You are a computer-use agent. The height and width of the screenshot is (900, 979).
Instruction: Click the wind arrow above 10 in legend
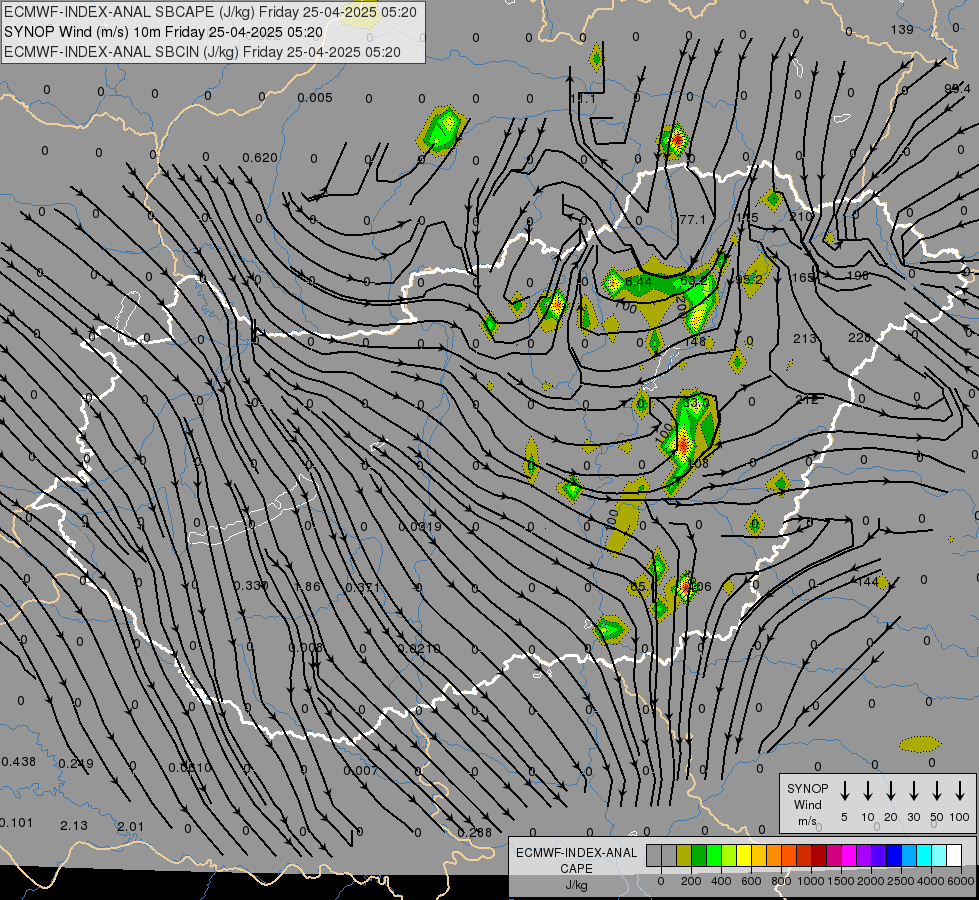(868, 791)
